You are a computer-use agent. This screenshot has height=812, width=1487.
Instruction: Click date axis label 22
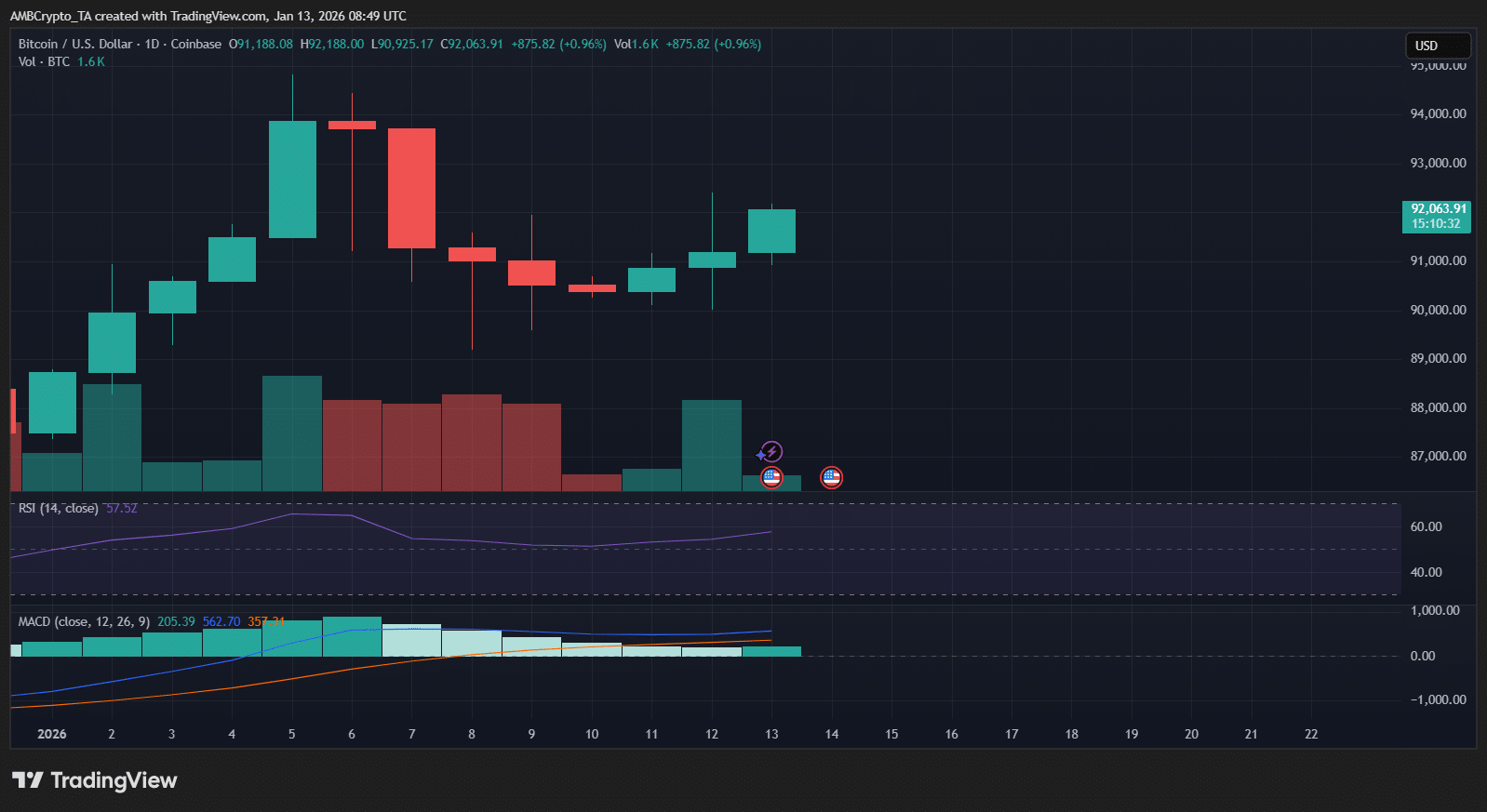pos(1311,734)
